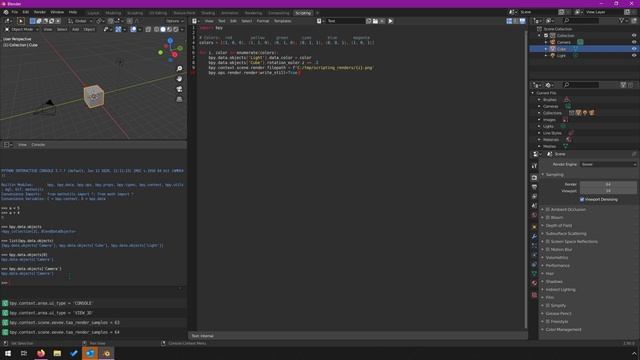Screen dimensions: 640x360
Task: Open the Tool properties tab
Action: [x=534, y=166]
